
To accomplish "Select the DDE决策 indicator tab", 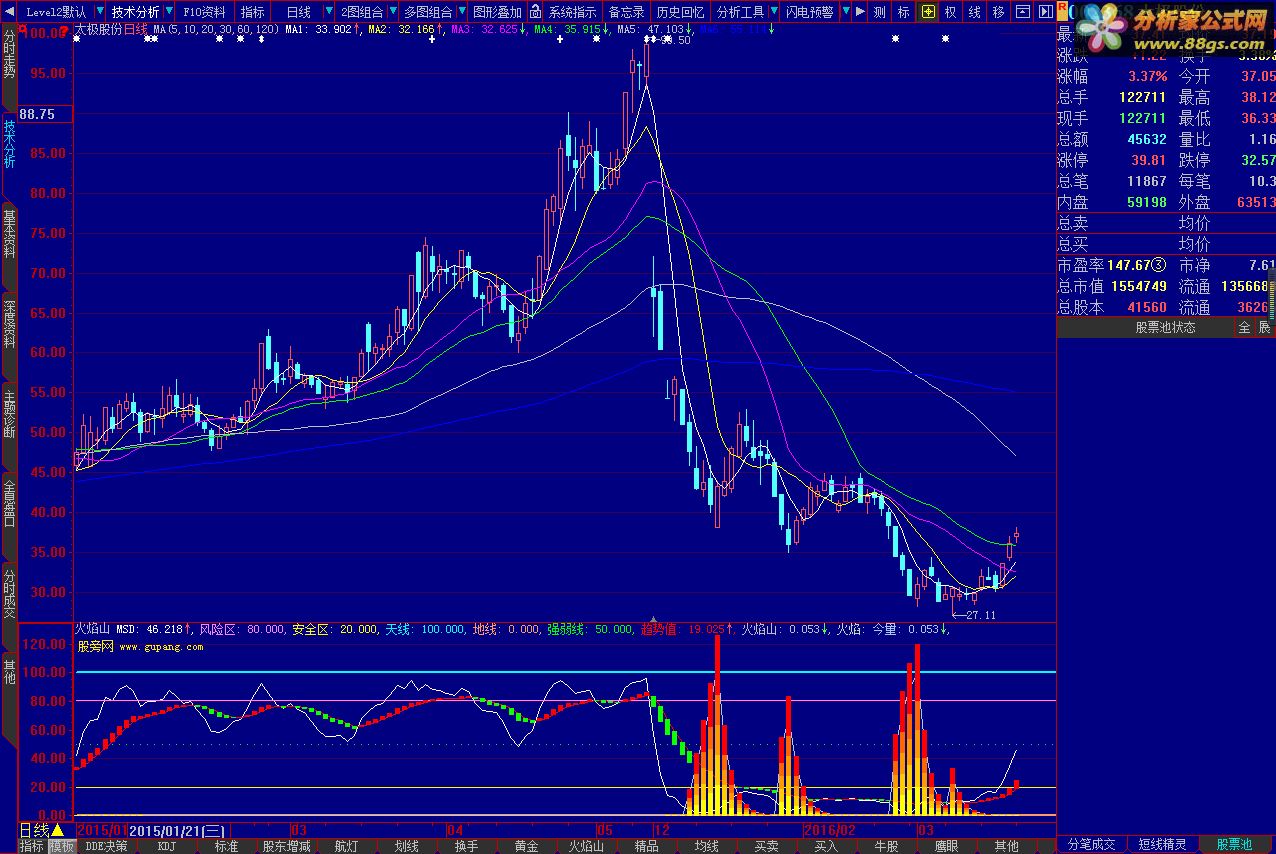I will pyautogui.click(x=106, y=845).
